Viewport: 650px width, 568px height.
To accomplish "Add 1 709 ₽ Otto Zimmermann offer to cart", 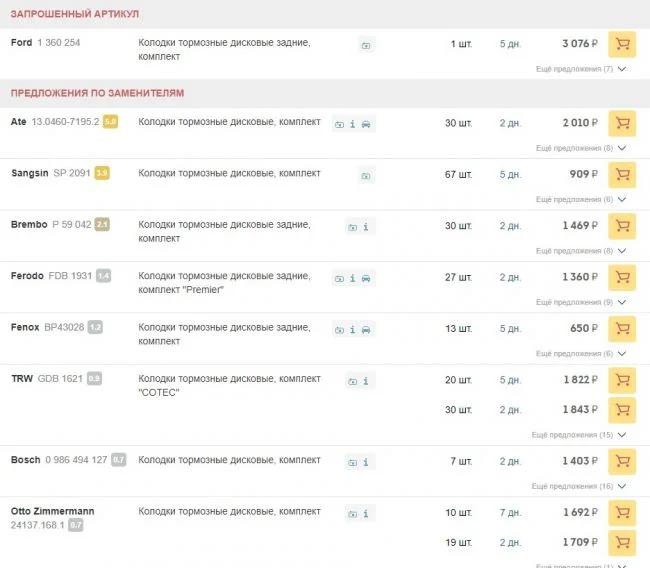I will 622,543.
